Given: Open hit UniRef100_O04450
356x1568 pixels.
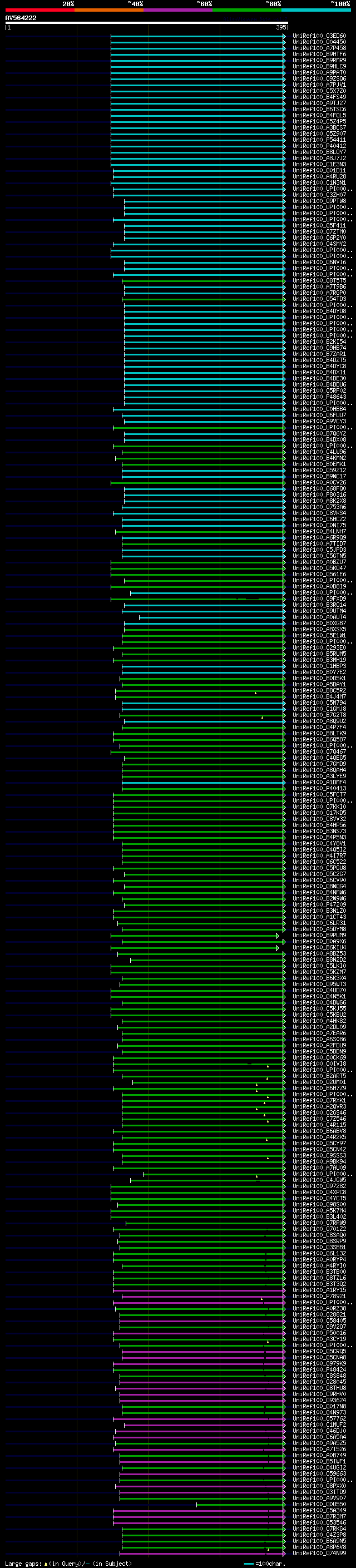Looking at the screenshot, I should [x=319, y=42].
